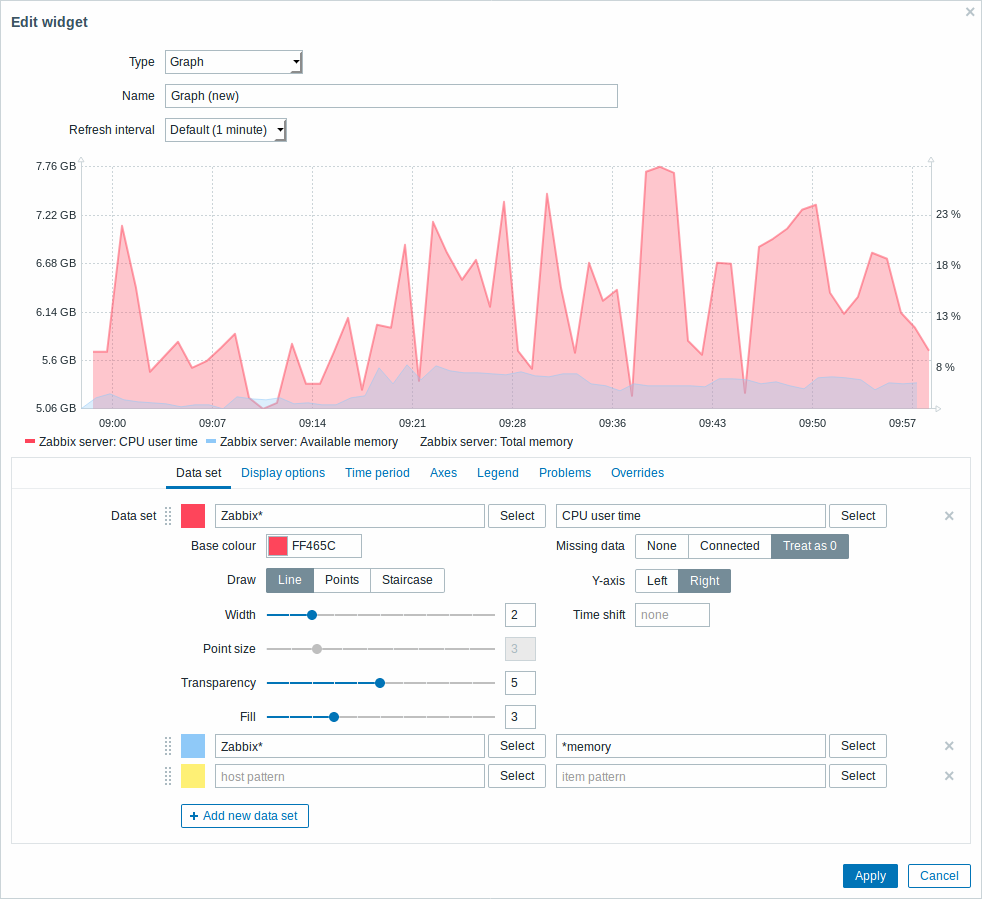Viewport: 982px width, 899px height.
Task: Click the yellow data set color swatch
Action: tap(193, 776)
